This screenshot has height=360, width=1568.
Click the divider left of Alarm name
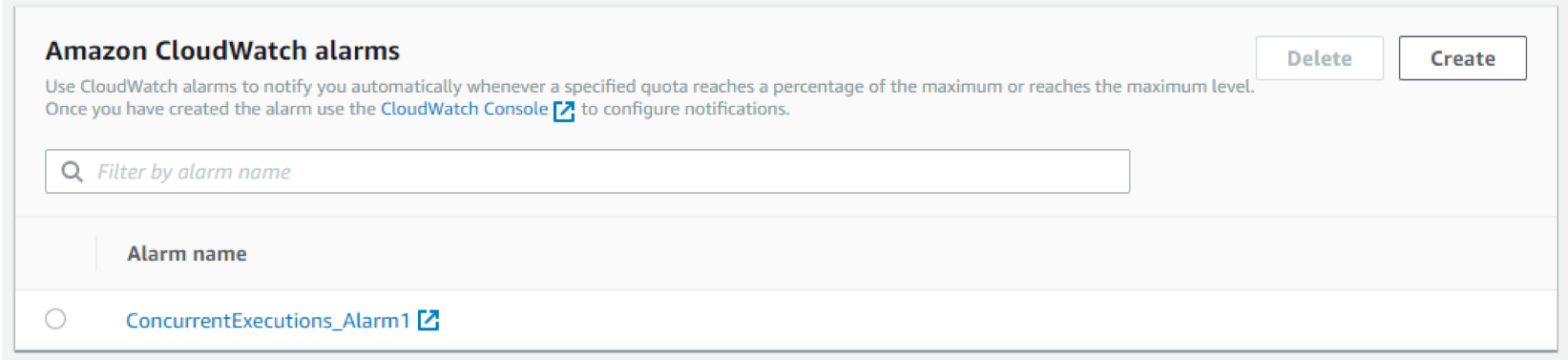pyautogui.click(x=96, y=254)
